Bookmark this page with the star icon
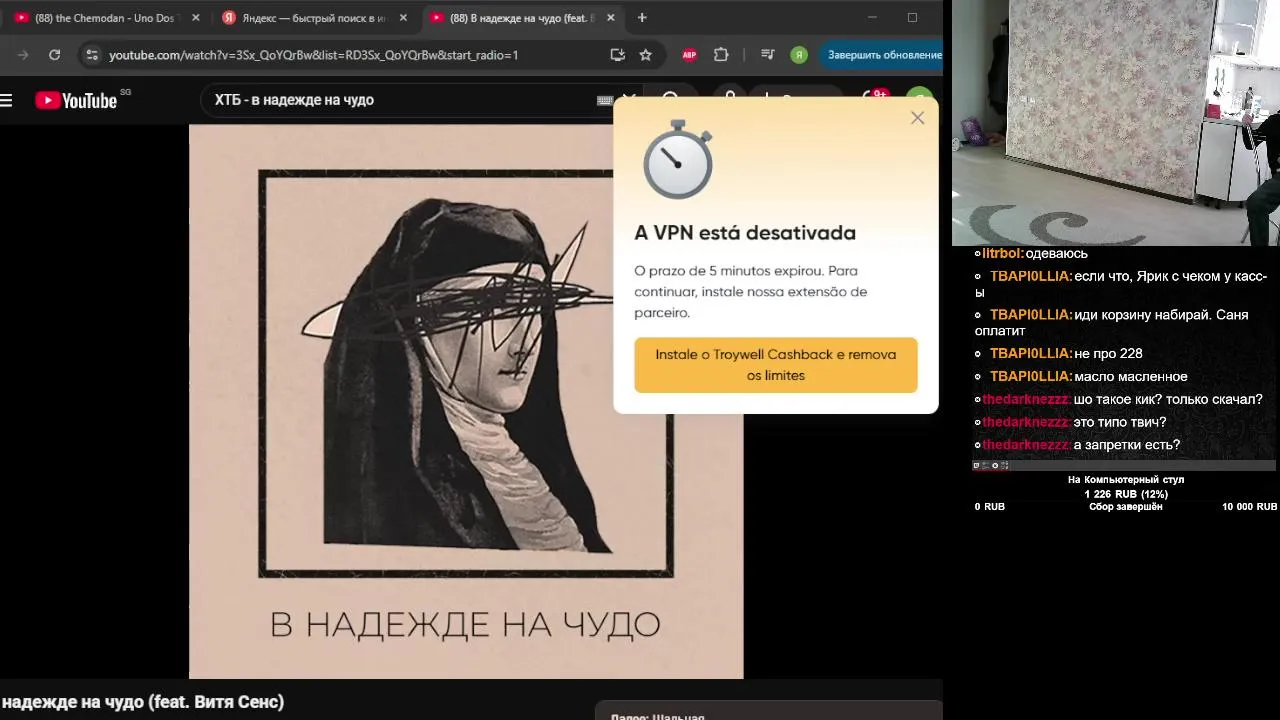Image resolution: width=1280 pixels, height=720 pixels. click(x=646, y=55)
